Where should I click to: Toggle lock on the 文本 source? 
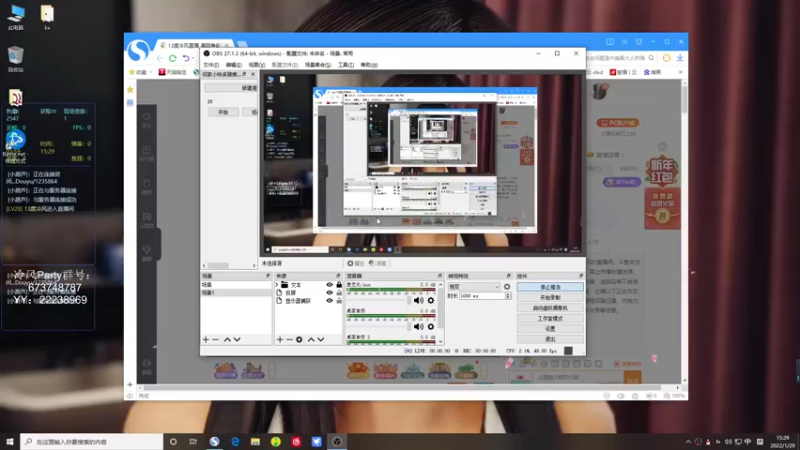point(339,285)
